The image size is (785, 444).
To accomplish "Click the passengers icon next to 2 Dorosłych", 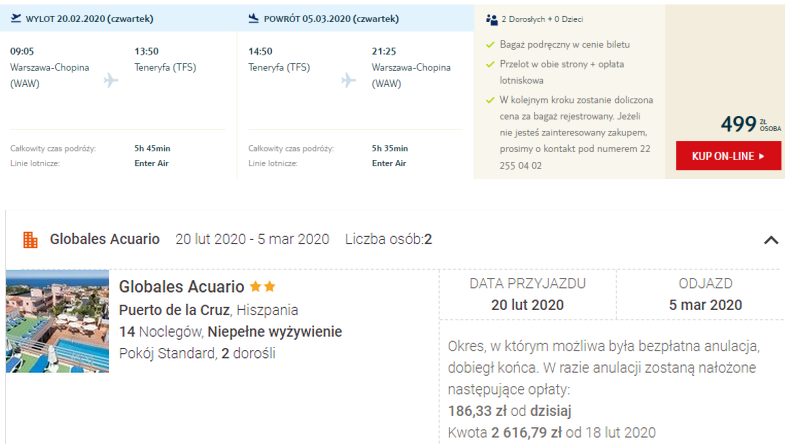I will pos(492,20).
